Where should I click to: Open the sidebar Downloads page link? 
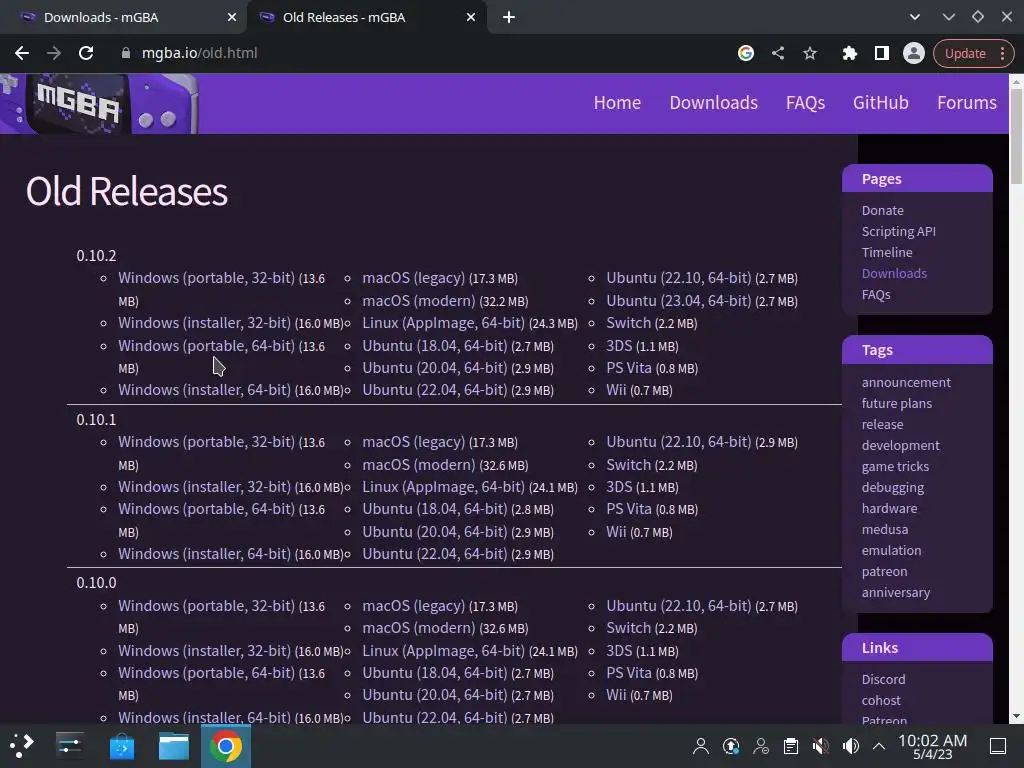point(894,273)
